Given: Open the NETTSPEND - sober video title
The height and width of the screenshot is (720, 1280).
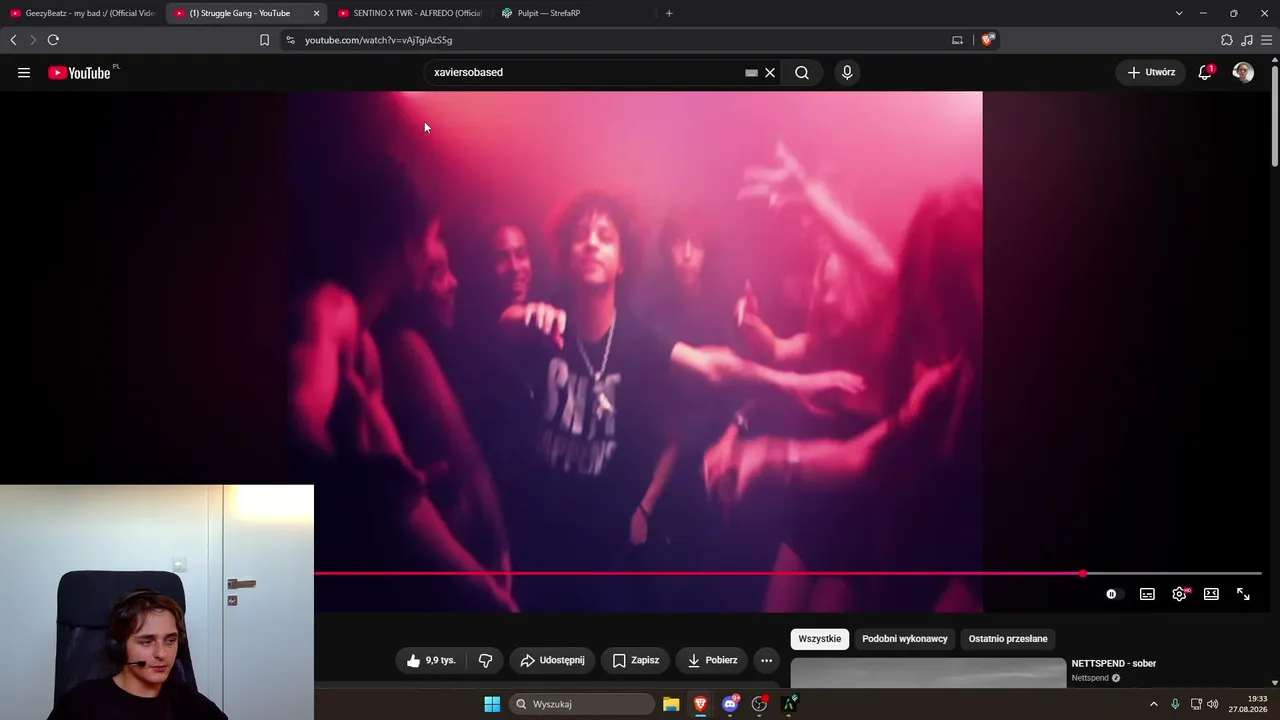Looking at the screenshot, I should (1114, 663).
